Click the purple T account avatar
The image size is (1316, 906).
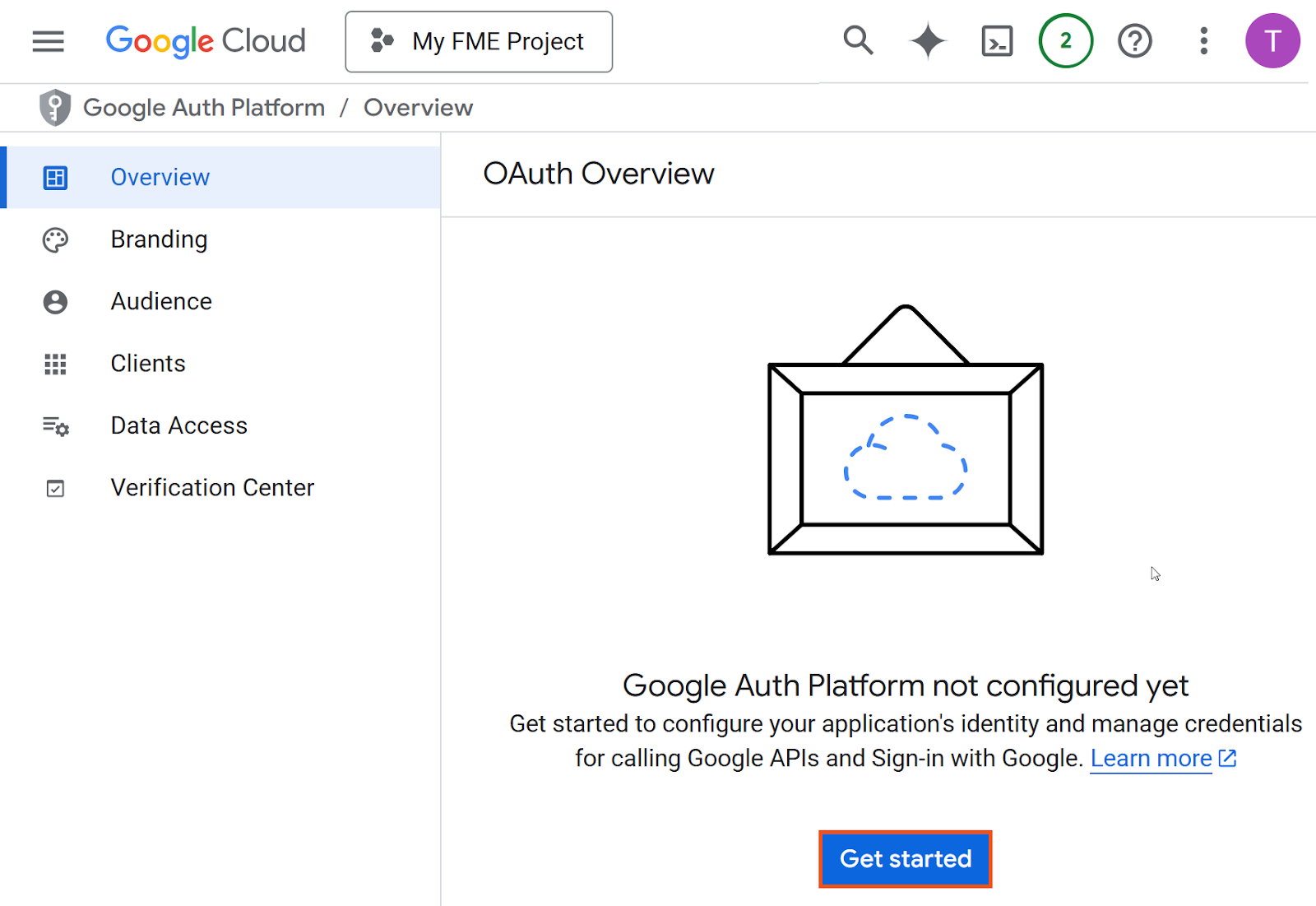coord(1272,40)
